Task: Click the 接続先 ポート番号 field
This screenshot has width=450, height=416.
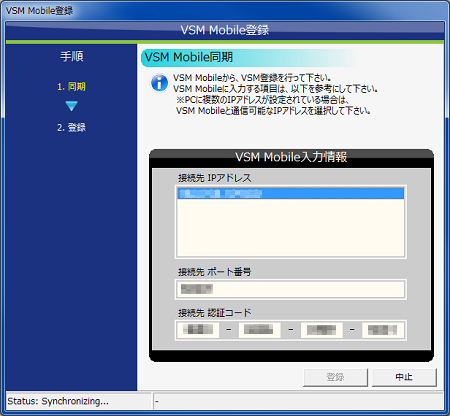Action: (x=291, y=289)
